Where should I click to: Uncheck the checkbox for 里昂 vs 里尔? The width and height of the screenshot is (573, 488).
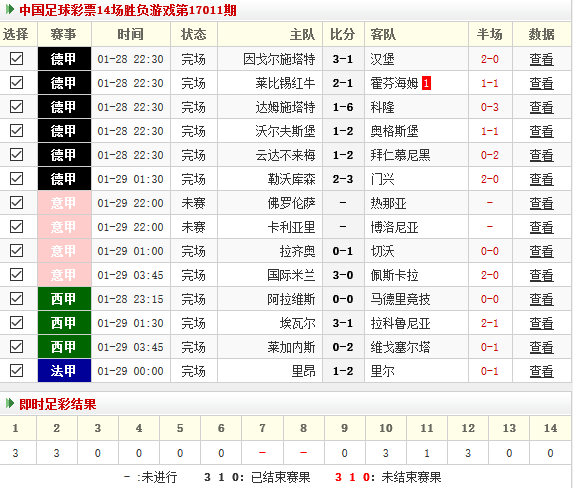[16, 371]
